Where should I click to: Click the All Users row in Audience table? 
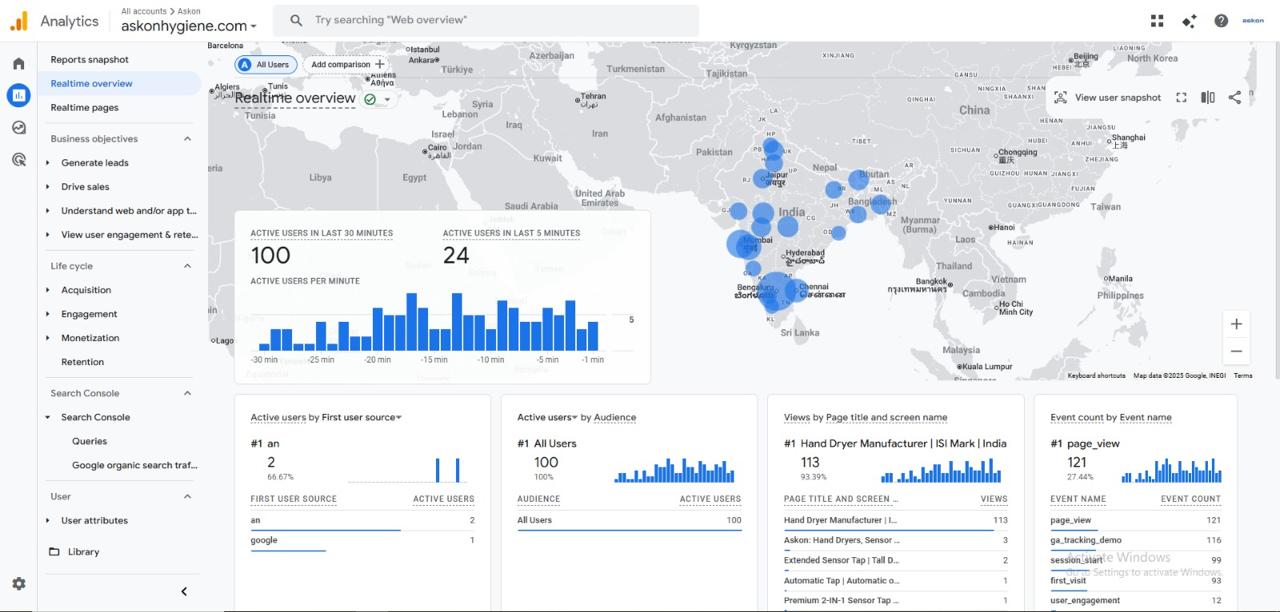(629, 520)
